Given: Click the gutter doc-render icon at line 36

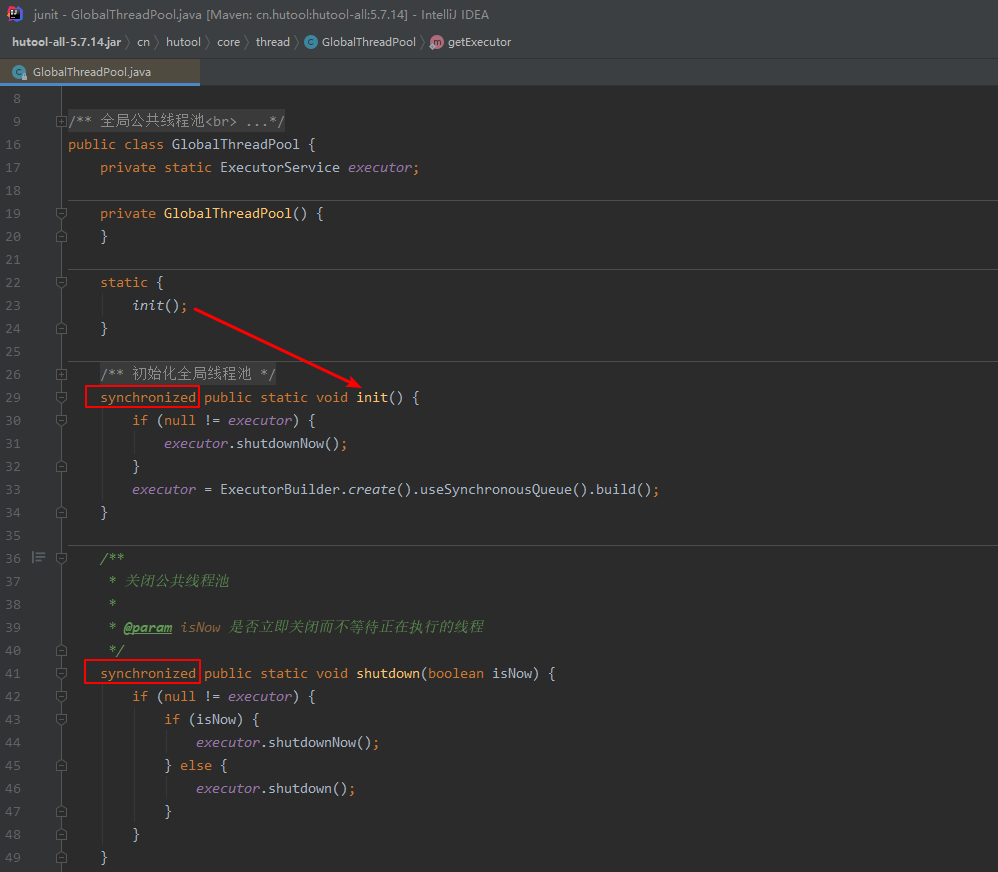Looking at the screenshot, I should tap(39, 558).
